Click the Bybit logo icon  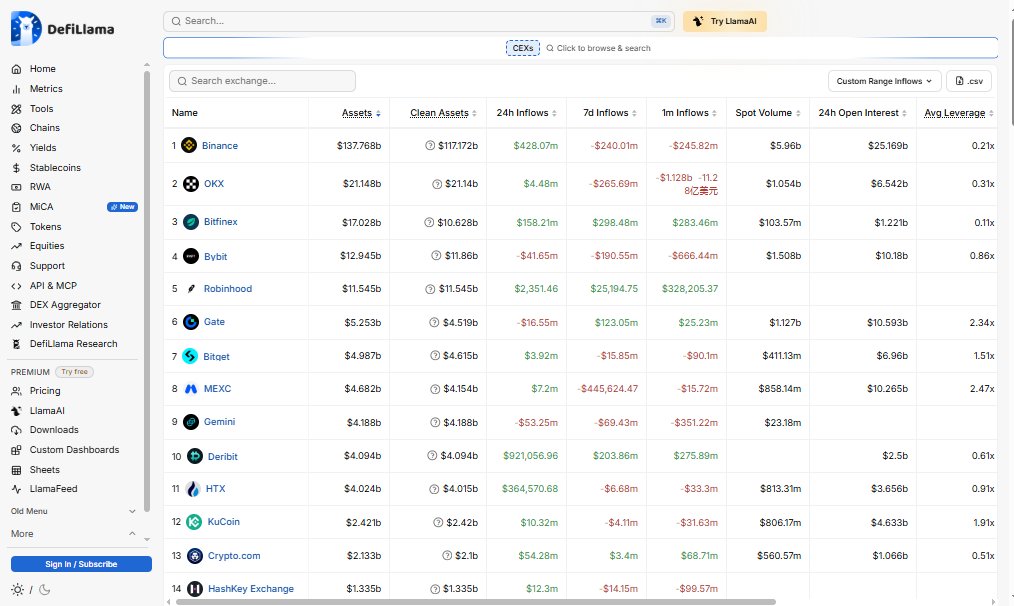pos(191,256)
